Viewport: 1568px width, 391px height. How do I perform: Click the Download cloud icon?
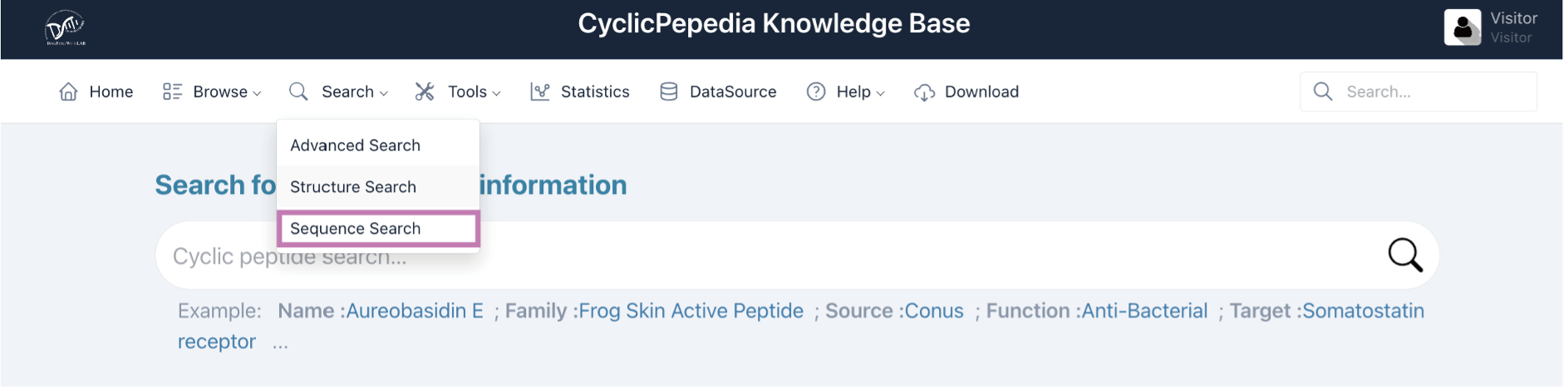[924, 92]
